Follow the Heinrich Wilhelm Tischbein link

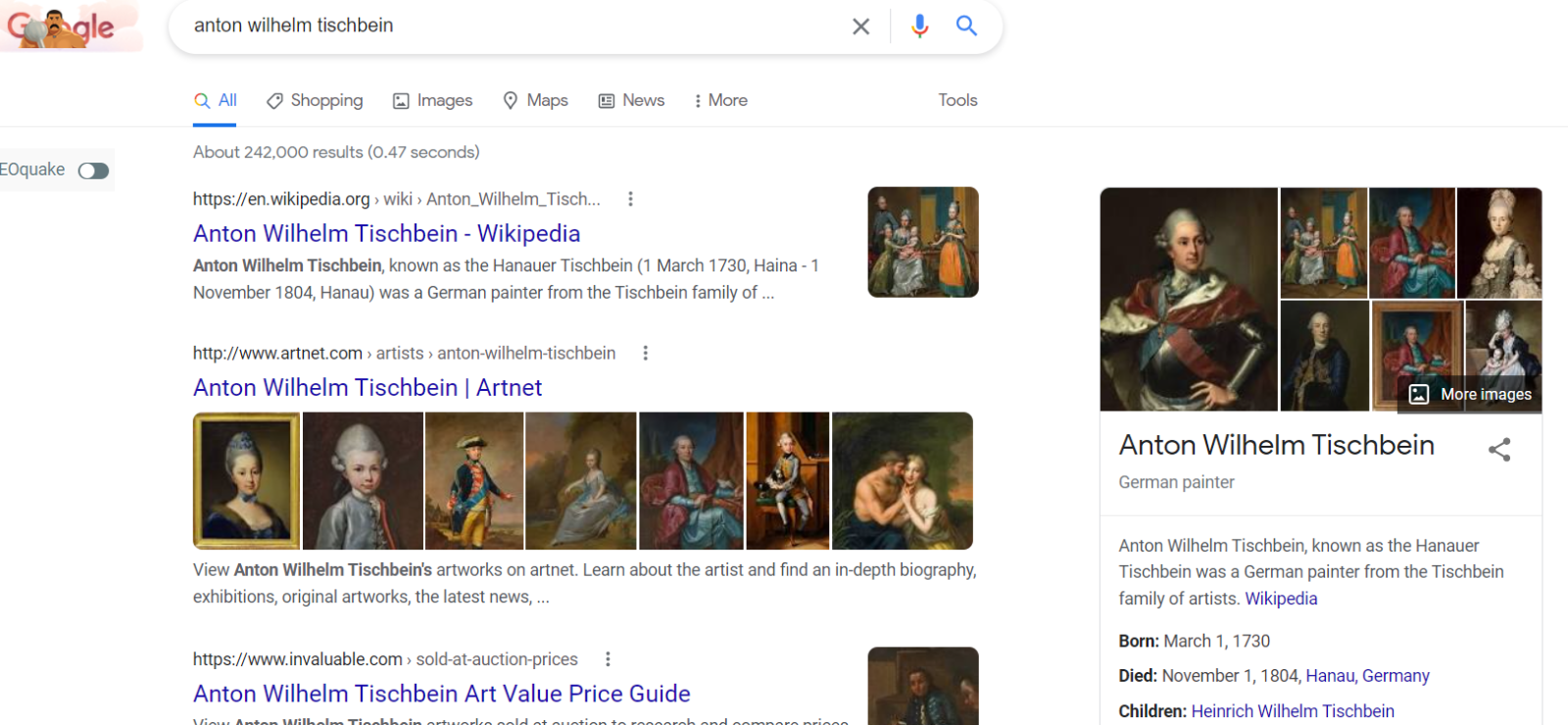coord(1292,711)
